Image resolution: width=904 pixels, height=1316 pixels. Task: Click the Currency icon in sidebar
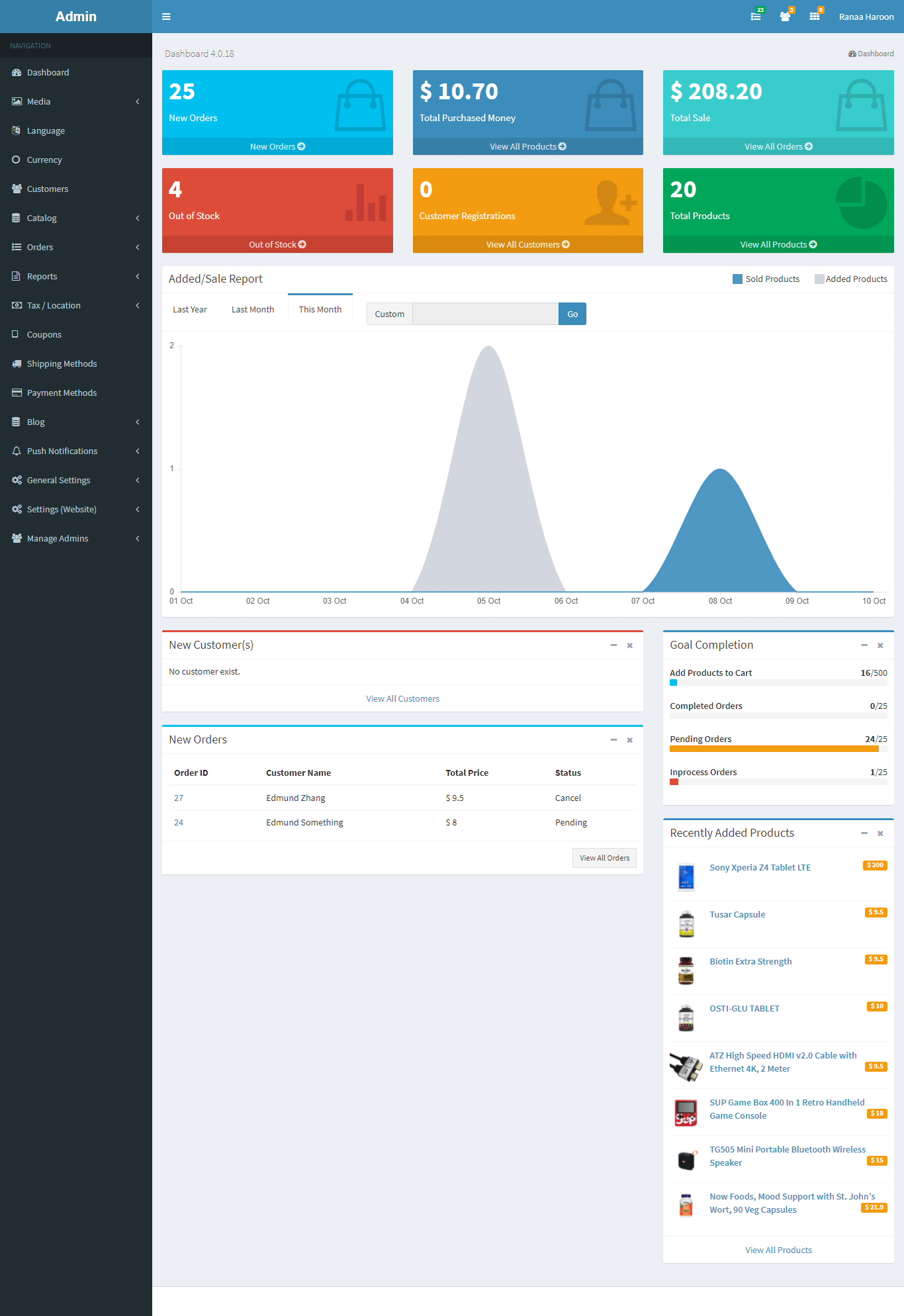click(x=16, y=160)
